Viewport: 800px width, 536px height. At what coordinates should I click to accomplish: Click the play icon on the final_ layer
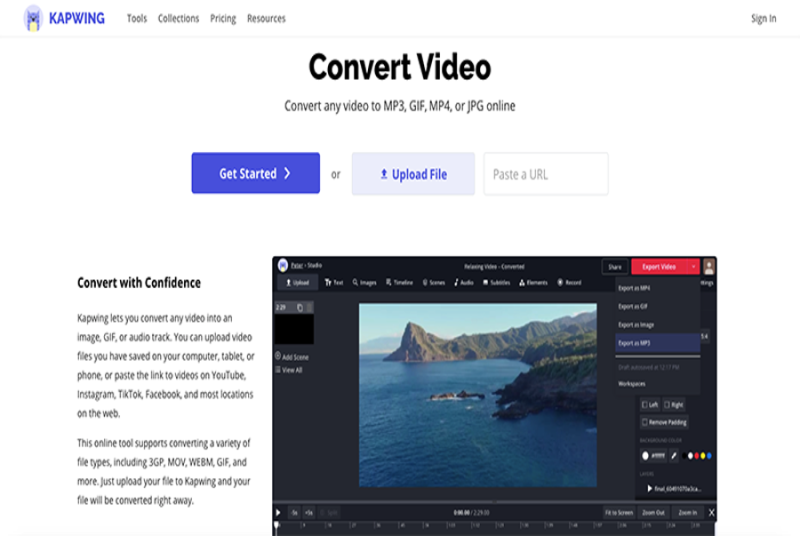click(x=649, y=489)
